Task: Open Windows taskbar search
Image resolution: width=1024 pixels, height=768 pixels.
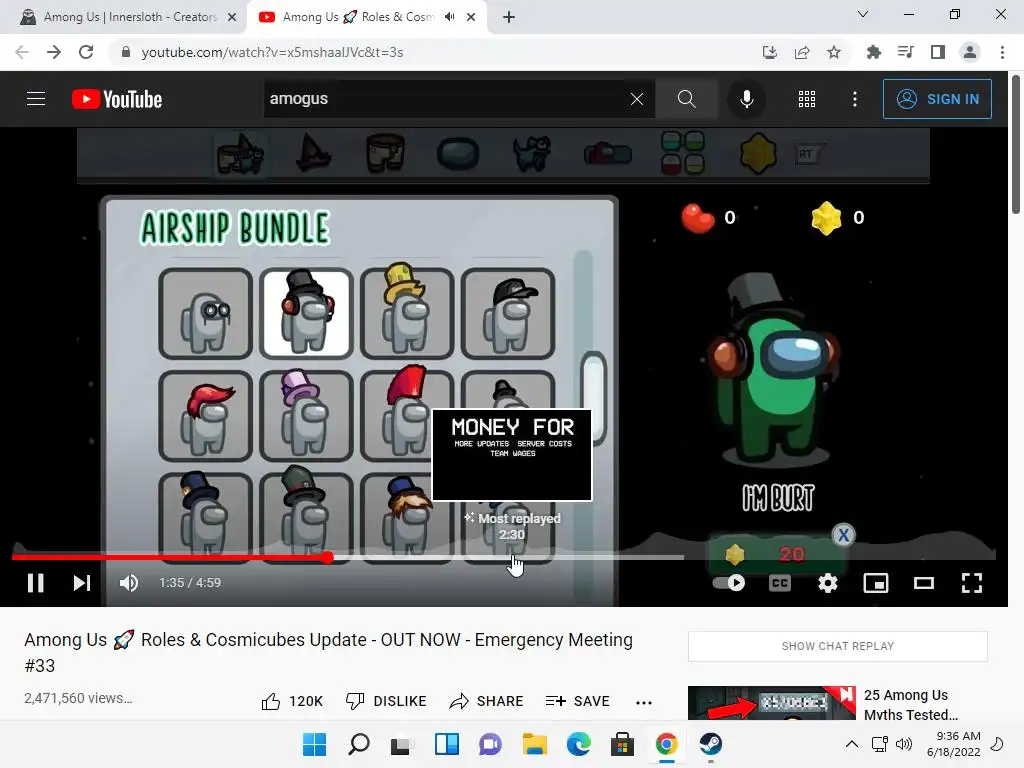Action: click(359, 744)
